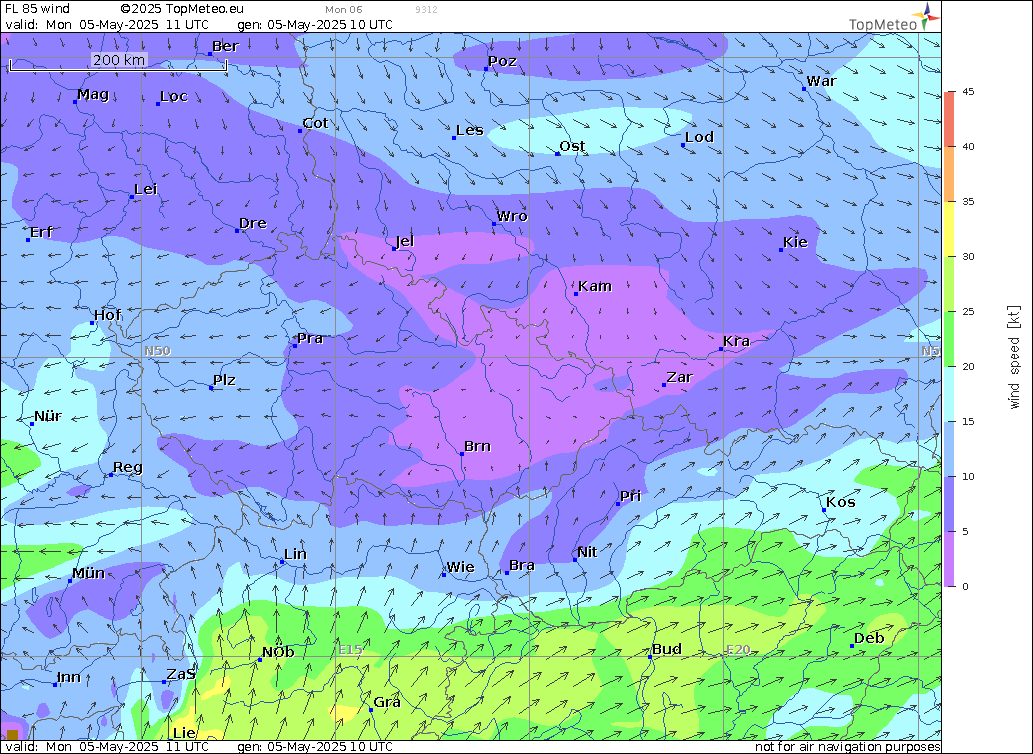1033x754 pixels.
Task: Select the Pri city label
Action: coord(630,496)
